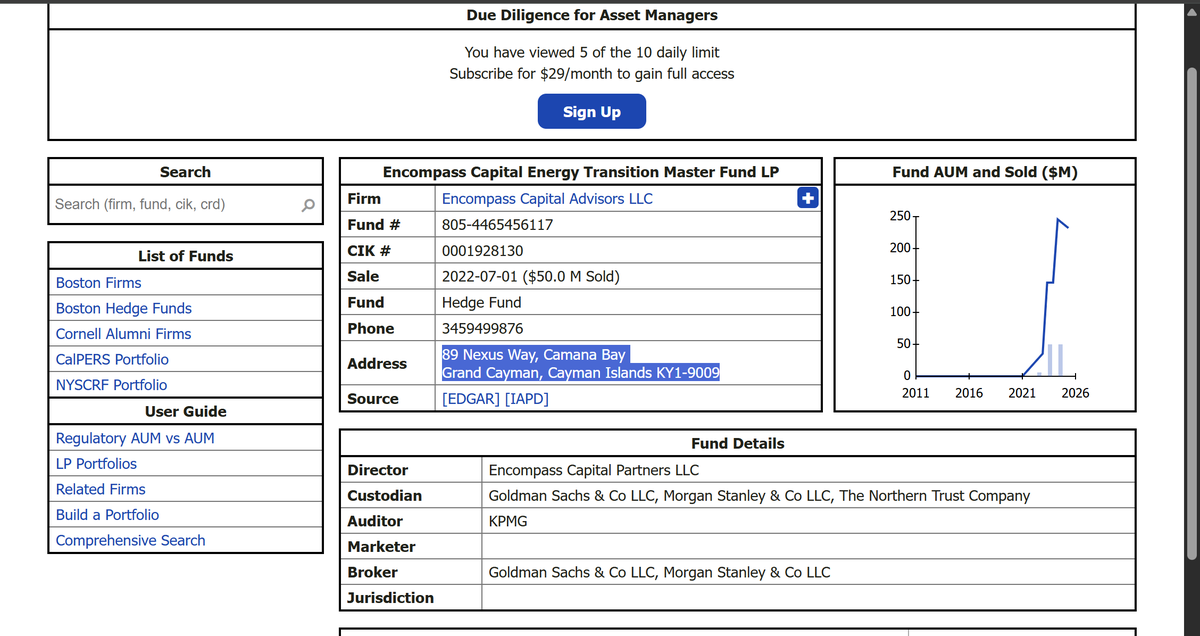Open NYSCRF Portfolio link
The height and width of the screenshot is (636, 1200).
(111, 385)
